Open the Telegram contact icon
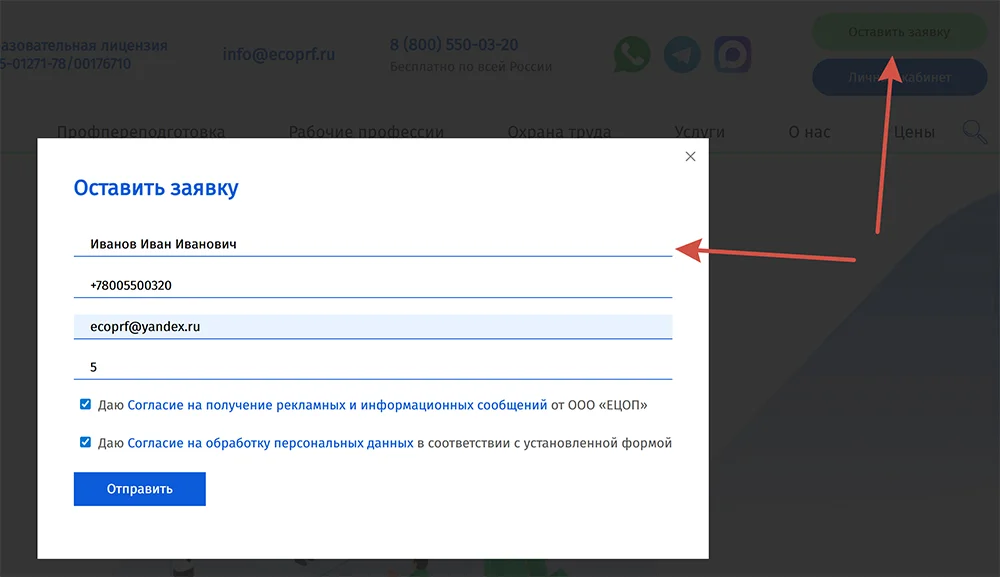 (682, 55)
